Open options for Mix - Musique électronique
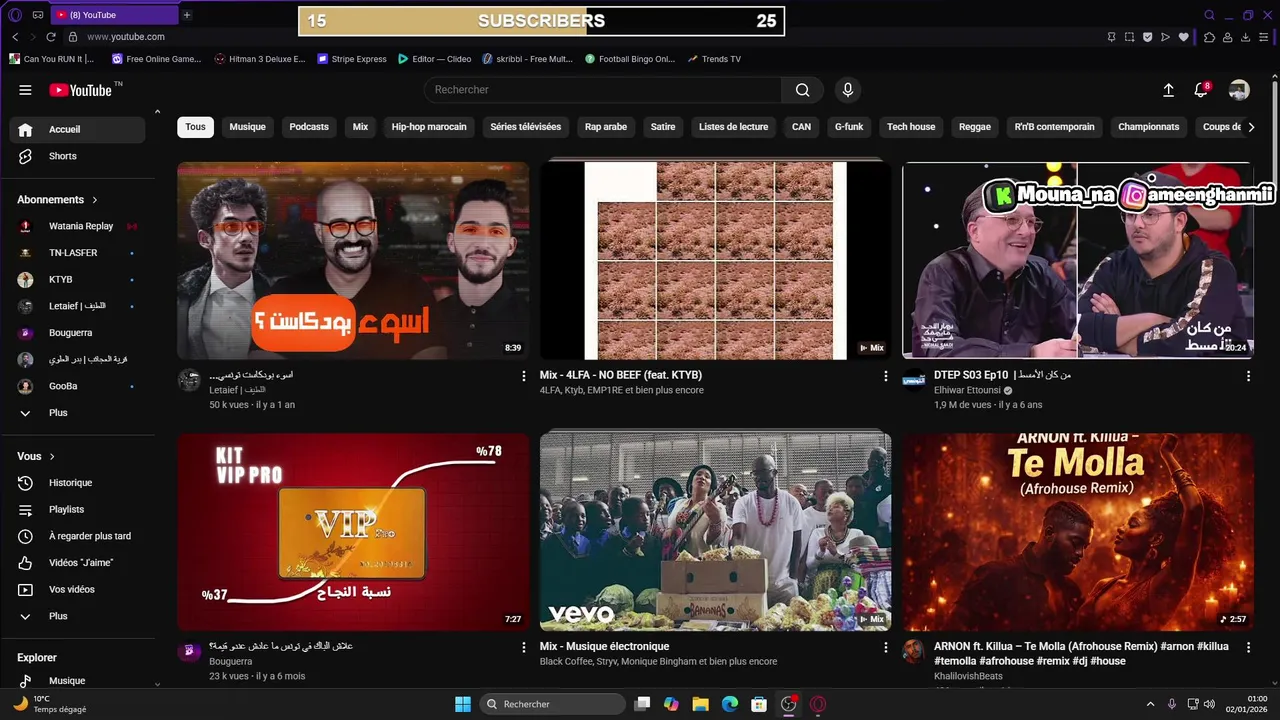 [x=885, y=648]
